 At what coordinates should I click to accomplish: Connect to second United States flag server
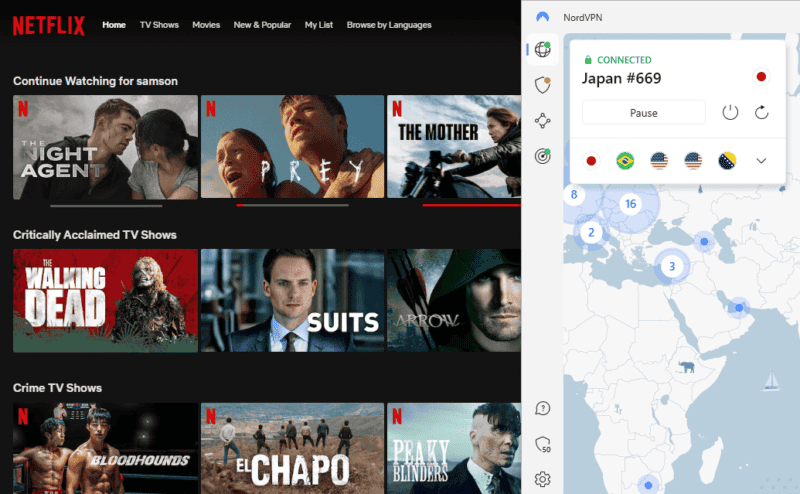coord(693,161)
